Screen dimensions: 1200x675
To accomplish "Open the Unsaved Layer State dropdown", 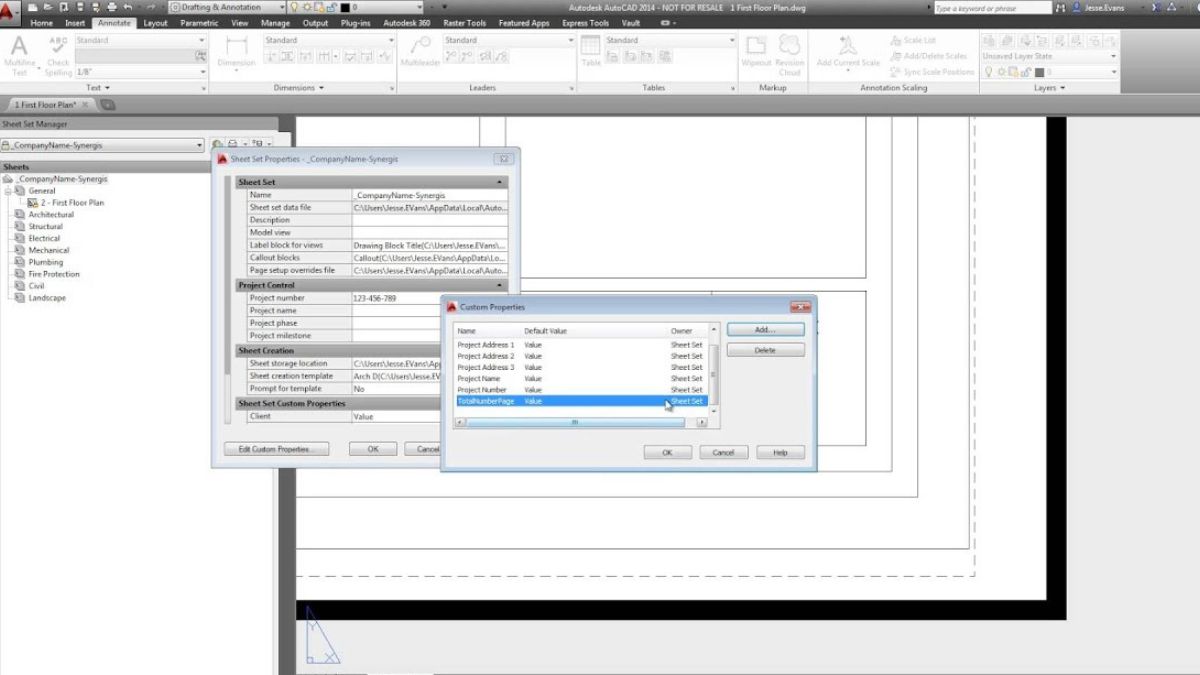I will click(x=1049, y=56).
